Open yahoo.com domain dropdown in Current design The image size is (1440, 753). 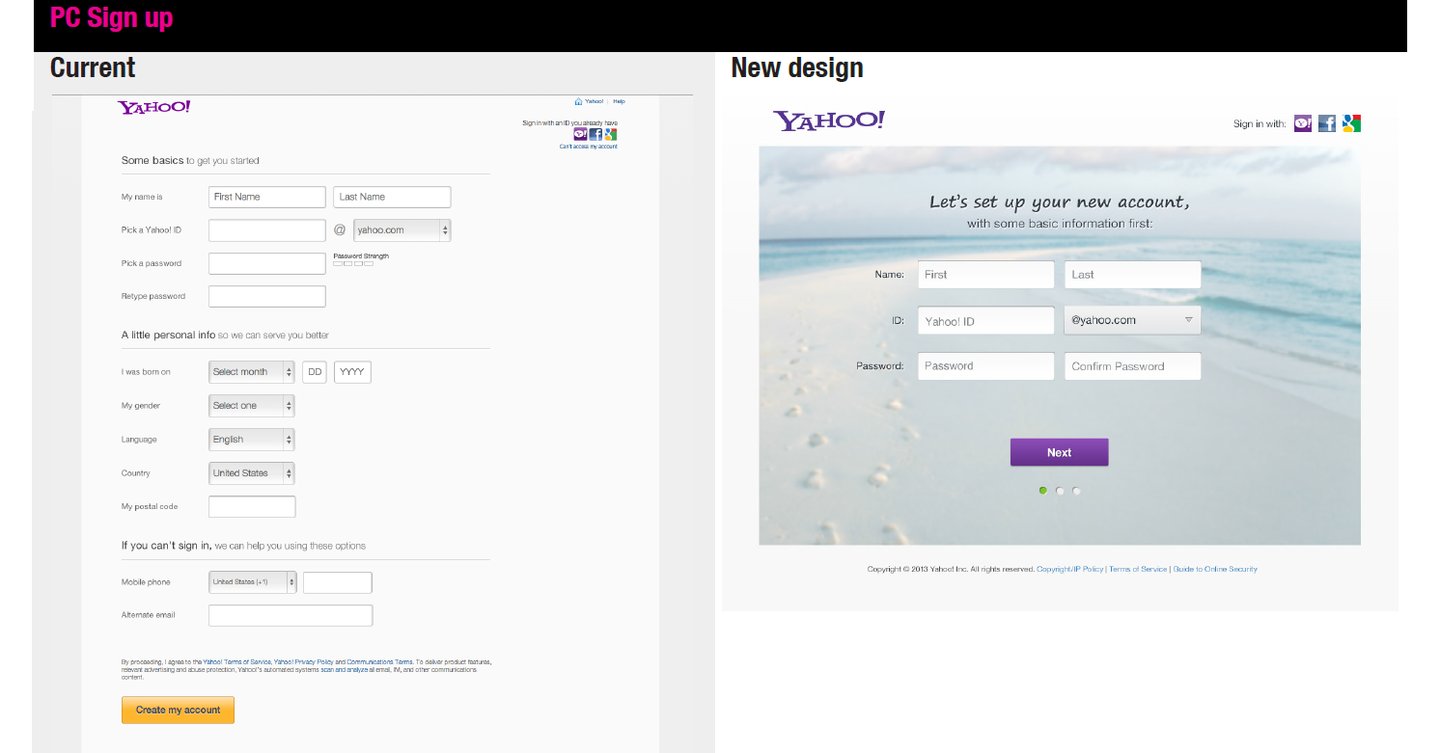click(x=402, y=230)
